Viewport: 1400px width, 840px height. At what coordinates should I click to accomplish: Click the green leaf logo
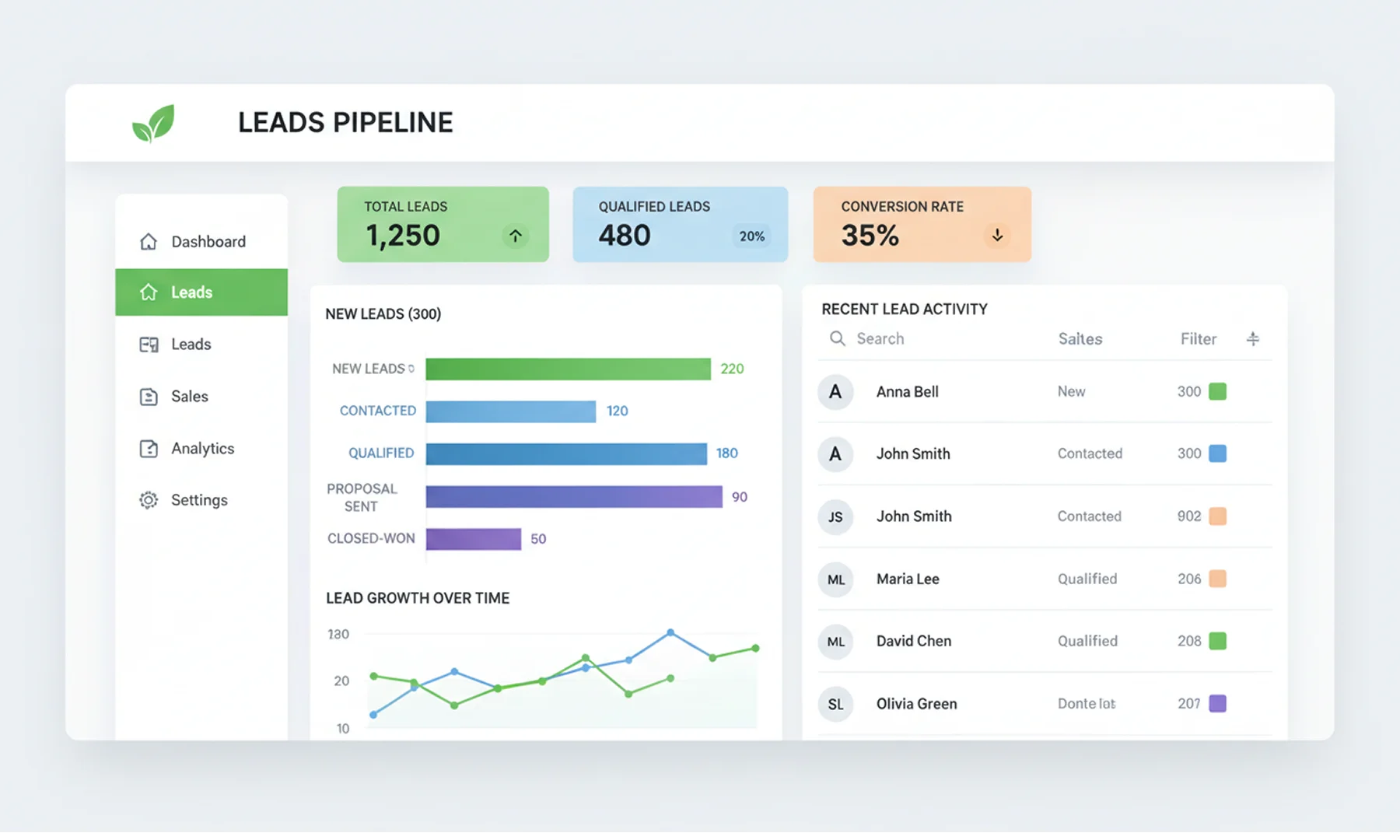point(153,123)
